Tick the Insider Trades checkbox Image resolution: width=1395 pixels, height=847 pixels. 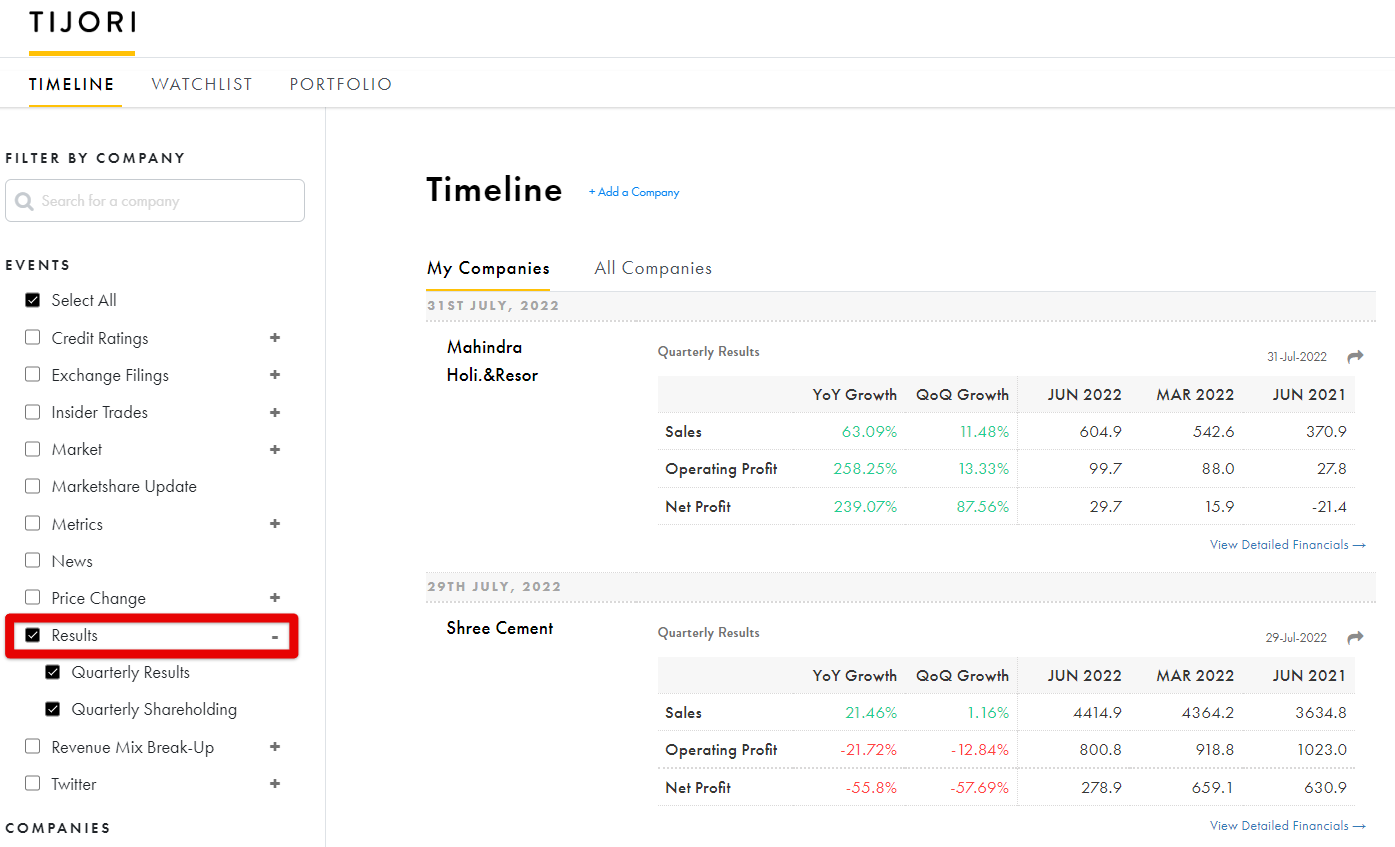[x=33, y=412]
